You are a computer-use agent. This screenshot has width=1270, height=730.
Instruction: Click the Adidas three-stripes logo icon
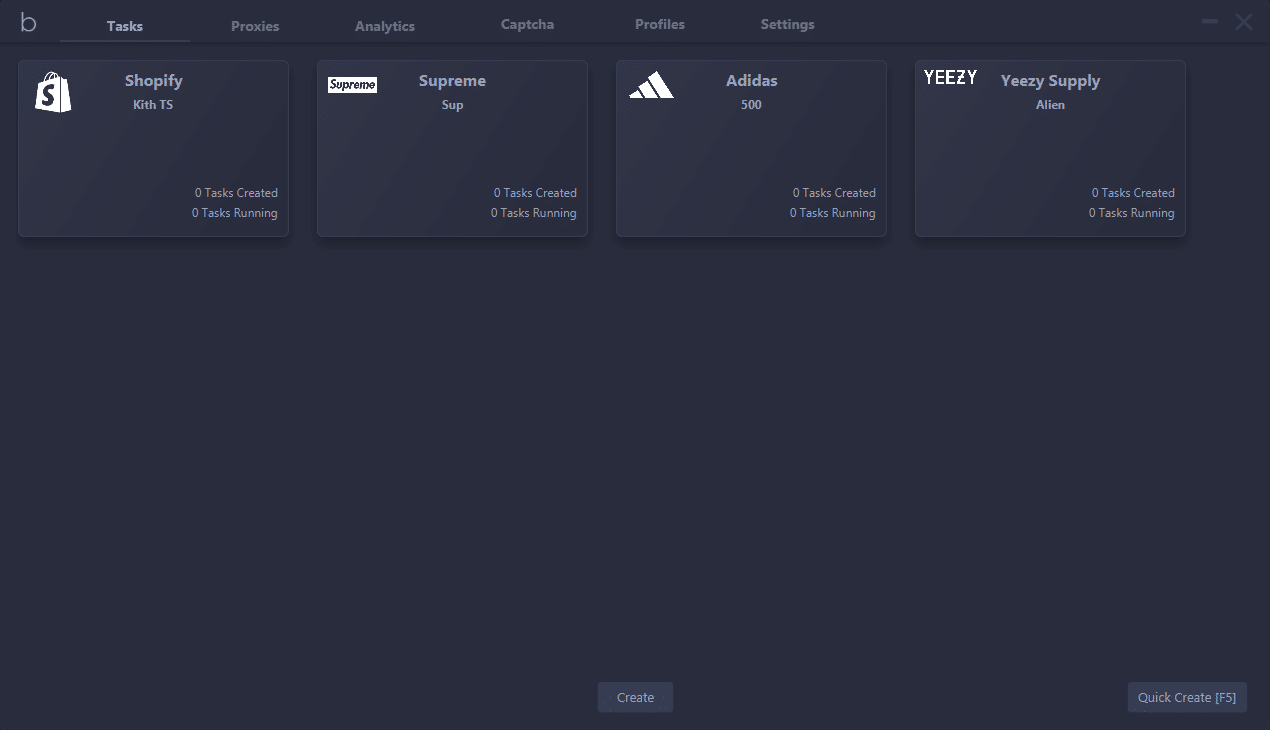pyautogui.click(x=651, y=85)
